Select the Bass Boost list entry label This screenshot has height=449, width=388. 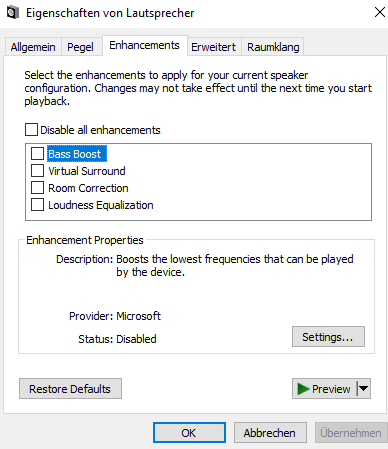(x=77, y=154)
